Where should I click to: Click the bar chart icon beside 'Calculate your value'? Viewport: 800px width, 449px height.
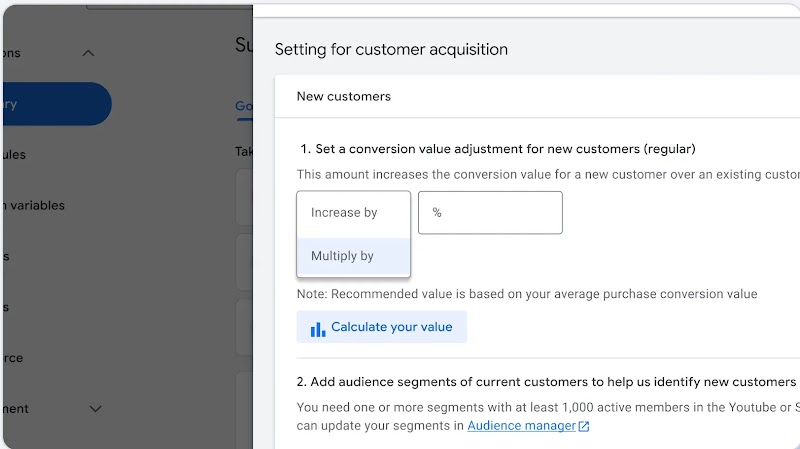[318, 329]
